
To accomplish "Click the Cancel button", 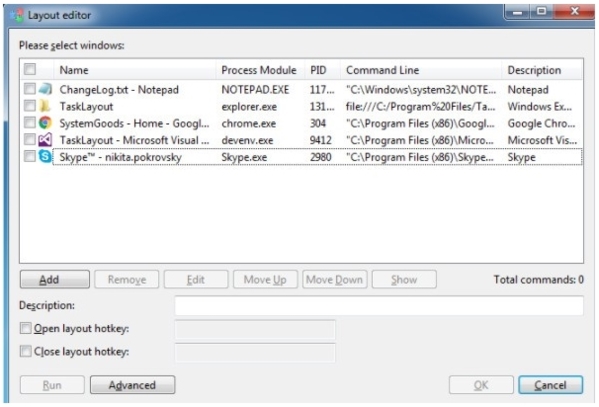I will [x=550, y=385].
